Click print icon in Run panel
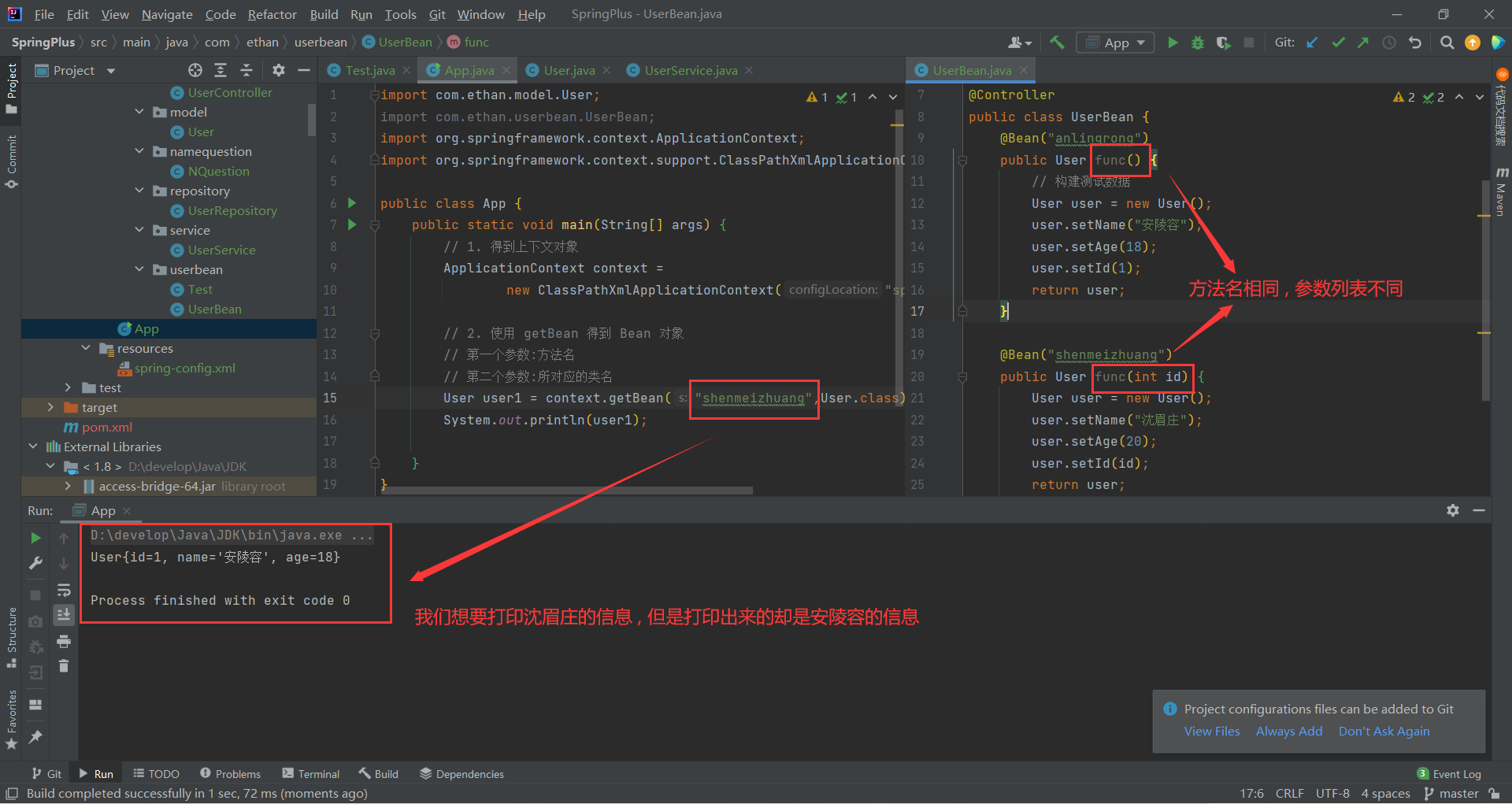 tap(64, 641)
